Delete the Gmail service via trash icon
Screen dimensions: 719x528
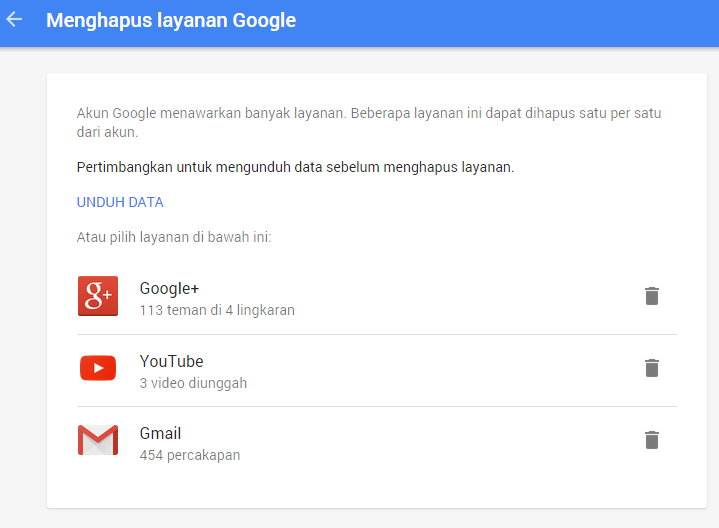[652, 440]
